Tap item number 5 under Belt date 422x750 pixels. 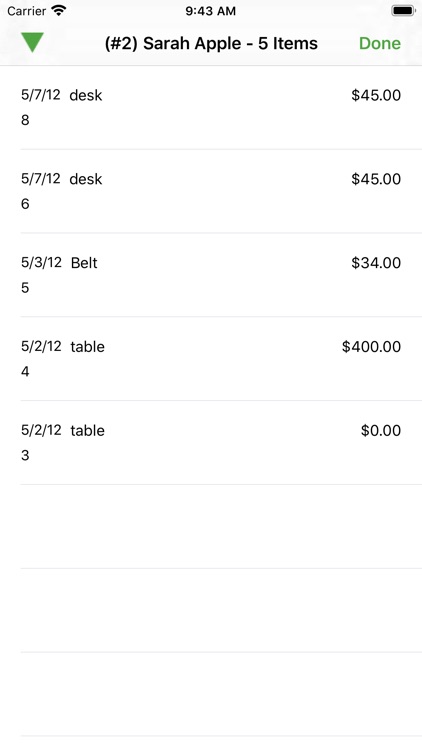tap(25, 287)
